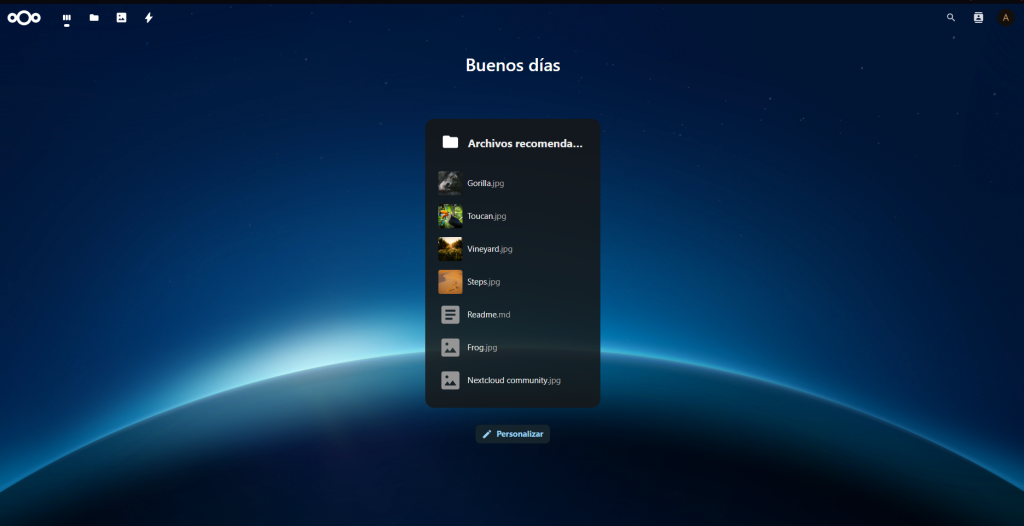Open the unified search magnifier
Screen dimensions: 1024x526
[x=951, y=17]
